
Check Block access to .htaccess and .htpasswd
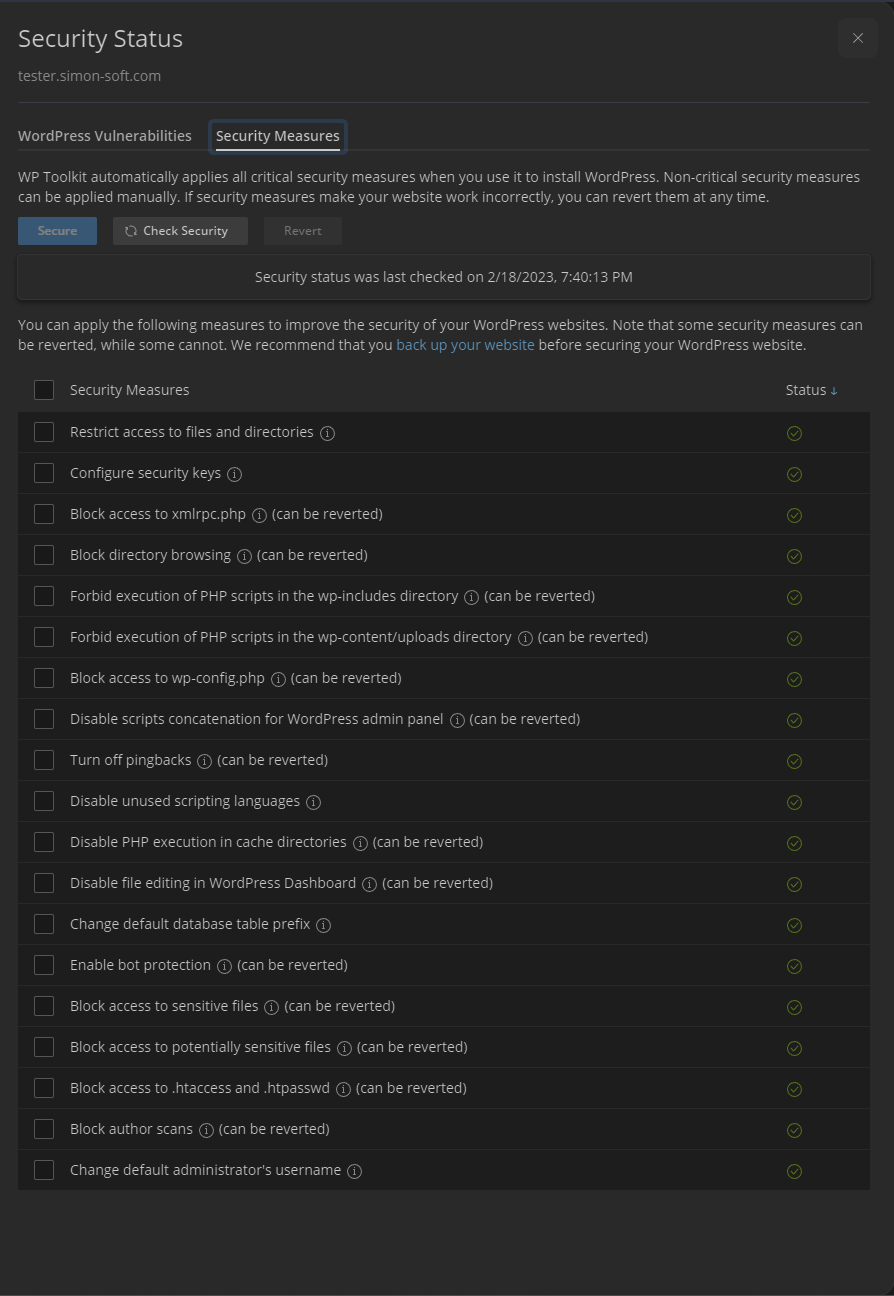[x=44, y=1088]
